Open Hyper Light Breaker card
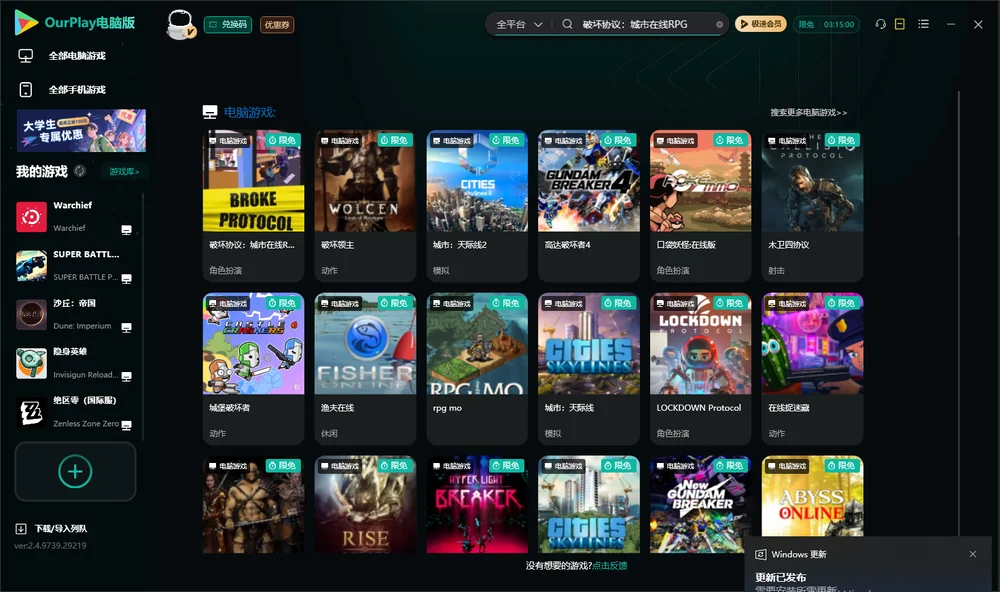1000x592 pixels. click(x=477, y=504)
